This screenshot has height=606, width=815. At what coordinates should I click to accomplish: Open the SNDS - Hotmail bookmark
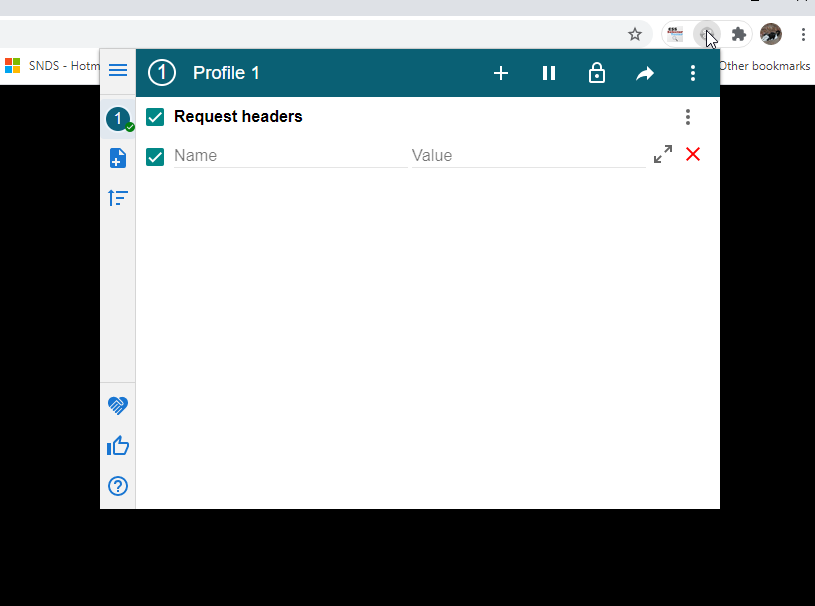point(52,66)
